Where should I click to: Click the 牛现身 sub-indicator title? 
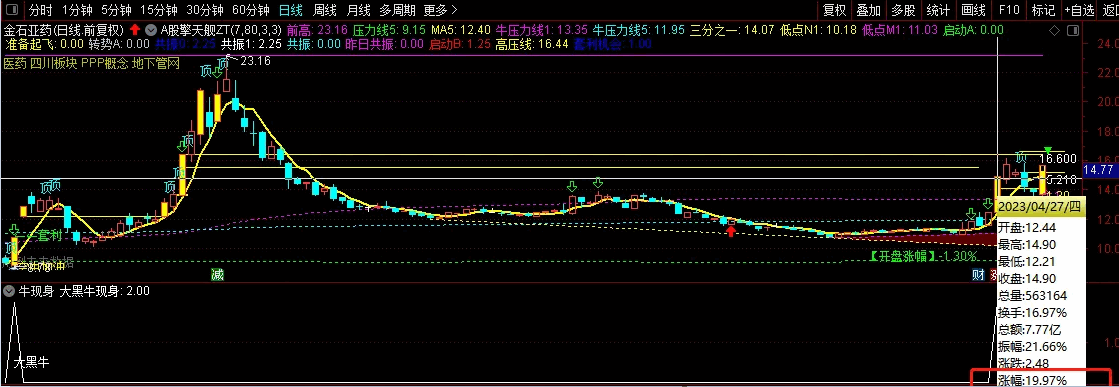pyautogui.click(x=36, y=291)
